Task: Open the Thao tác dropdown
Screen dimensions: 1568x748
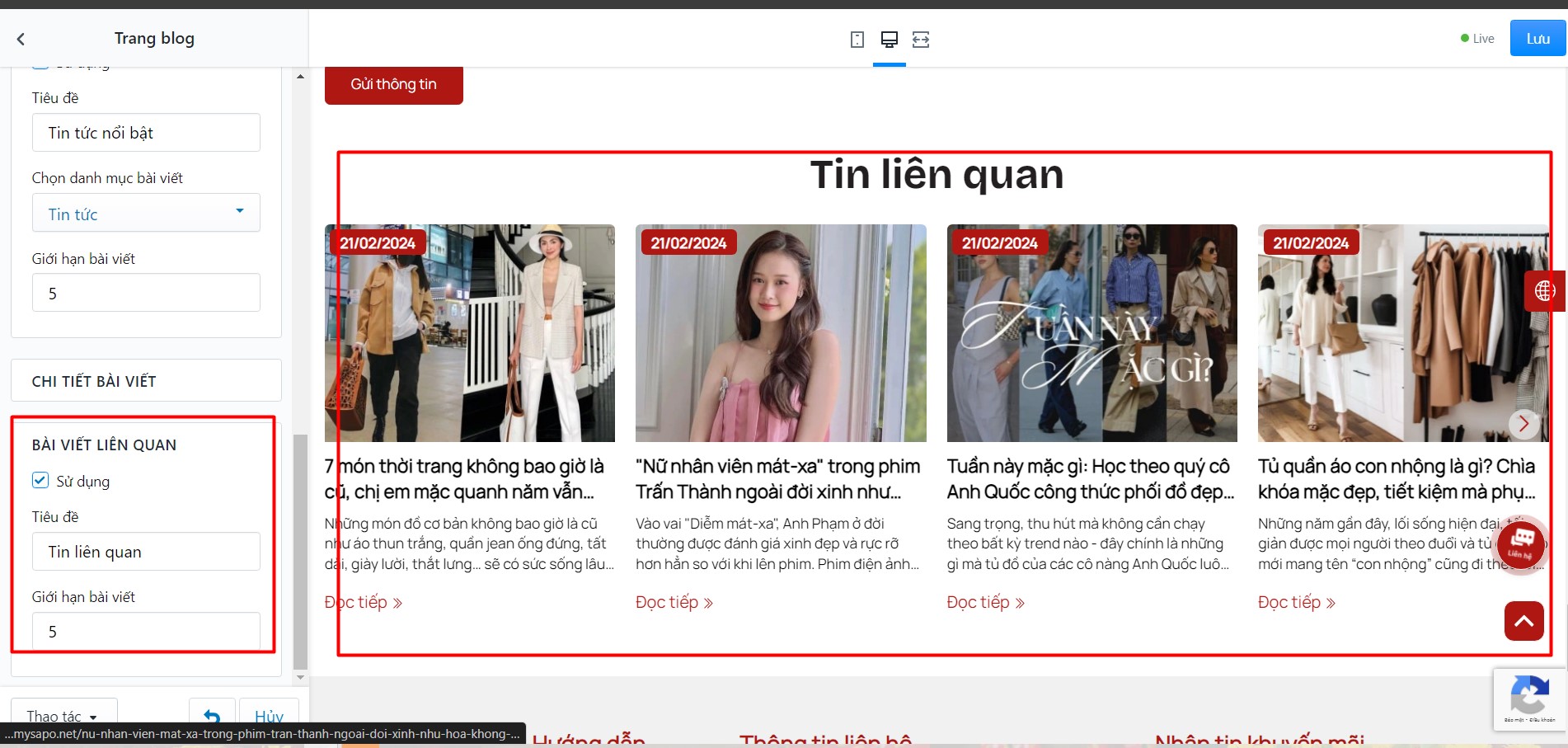Action: (63, 716)
